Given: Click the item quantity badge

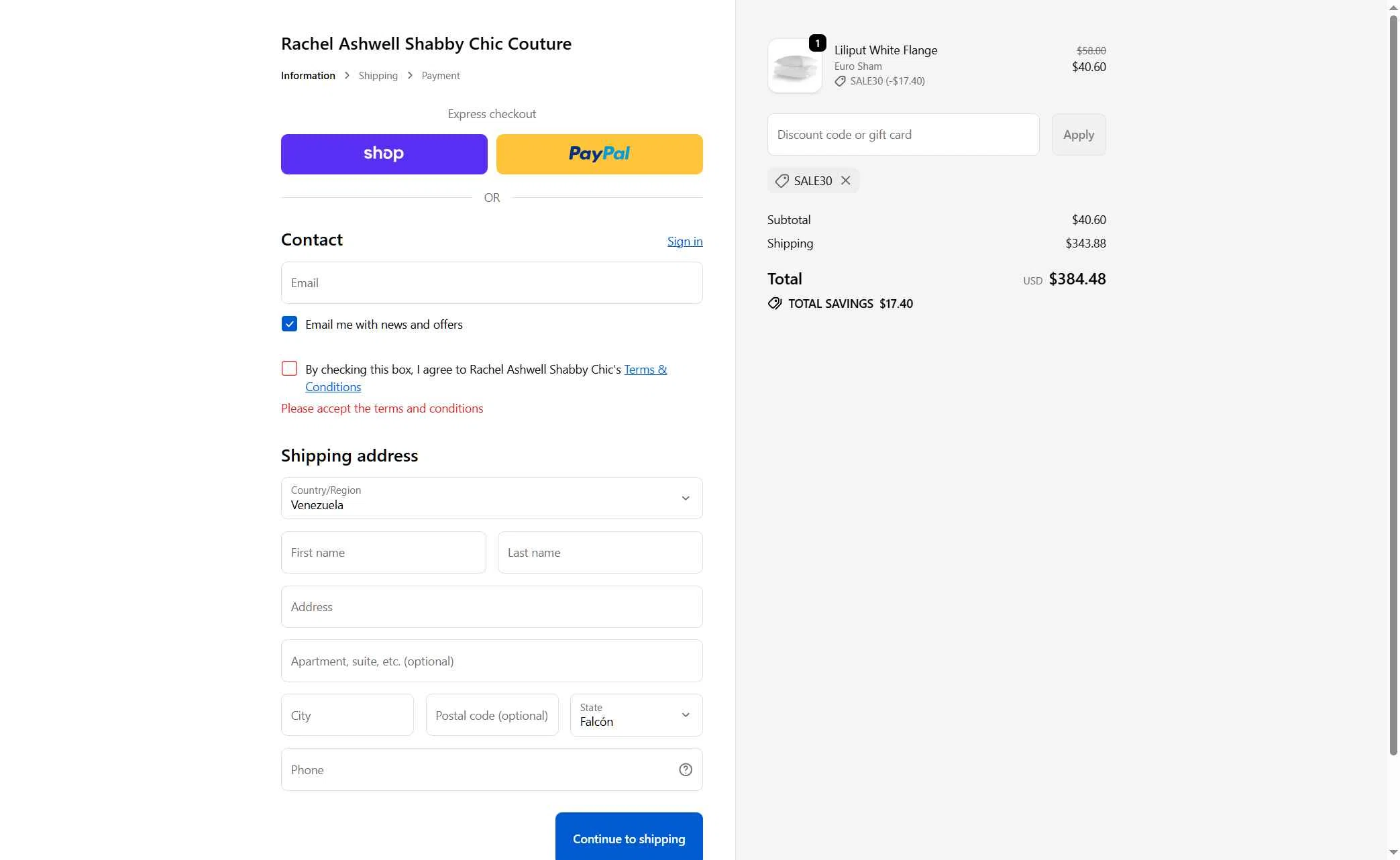Looking at the screenshot, I should [817, 43].
